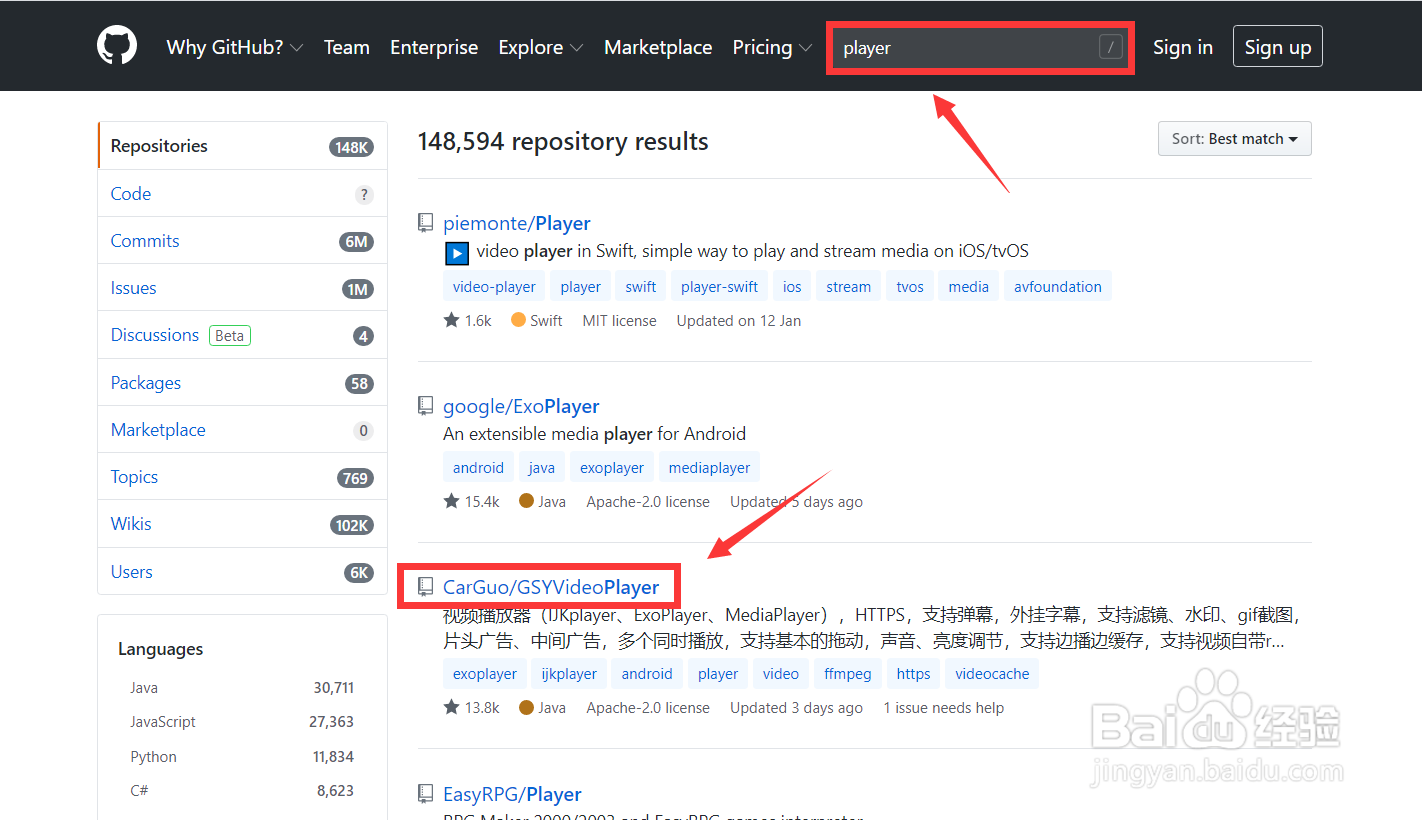Open the CarGuo/GSYVideoPlayer repository
This screenshot has width=1422, height=820.
[x=551, y=587]
